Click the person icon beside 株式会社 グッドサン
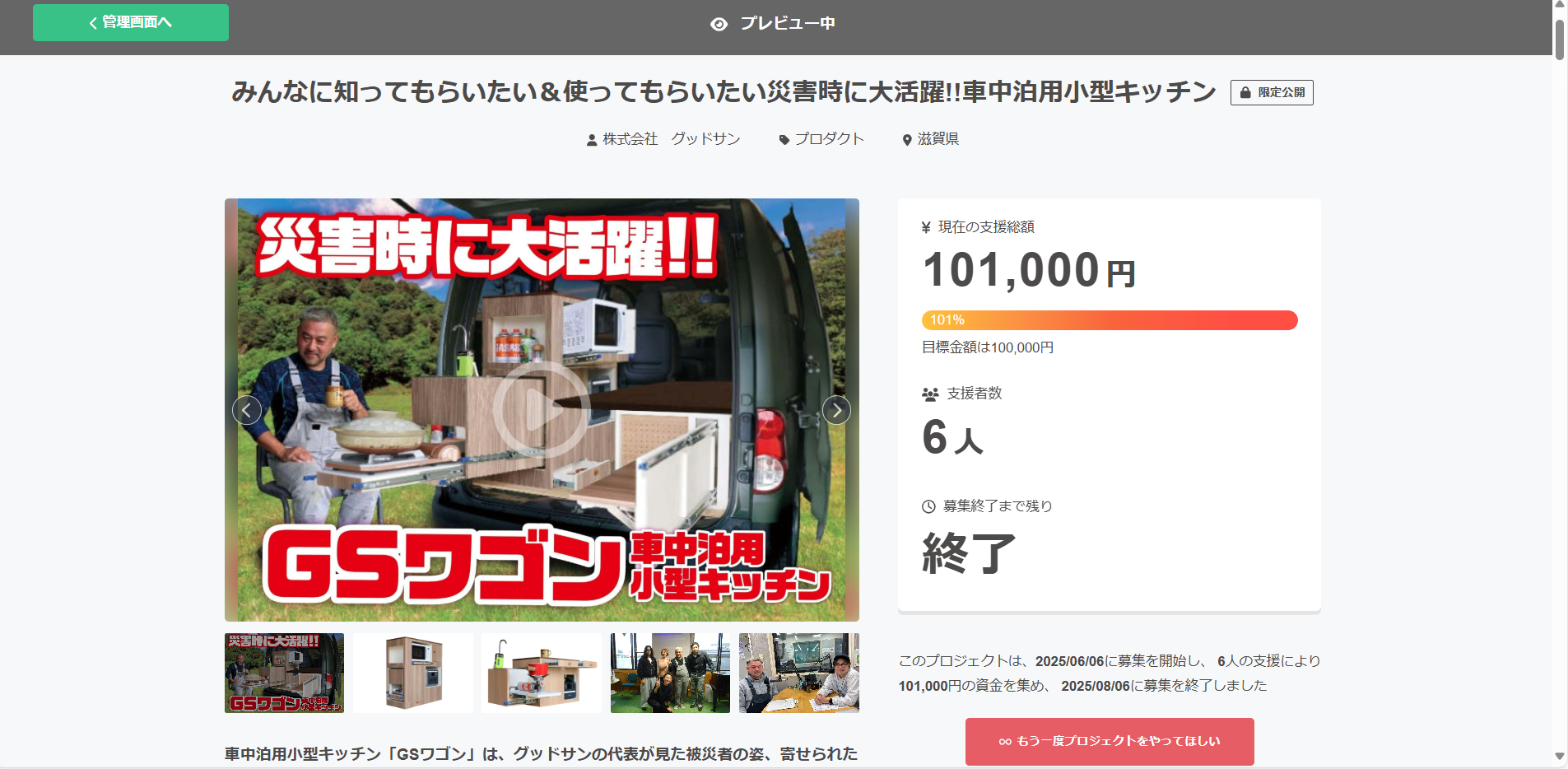The height and width of the screenshot is (769, 1568). click(592, 140)
